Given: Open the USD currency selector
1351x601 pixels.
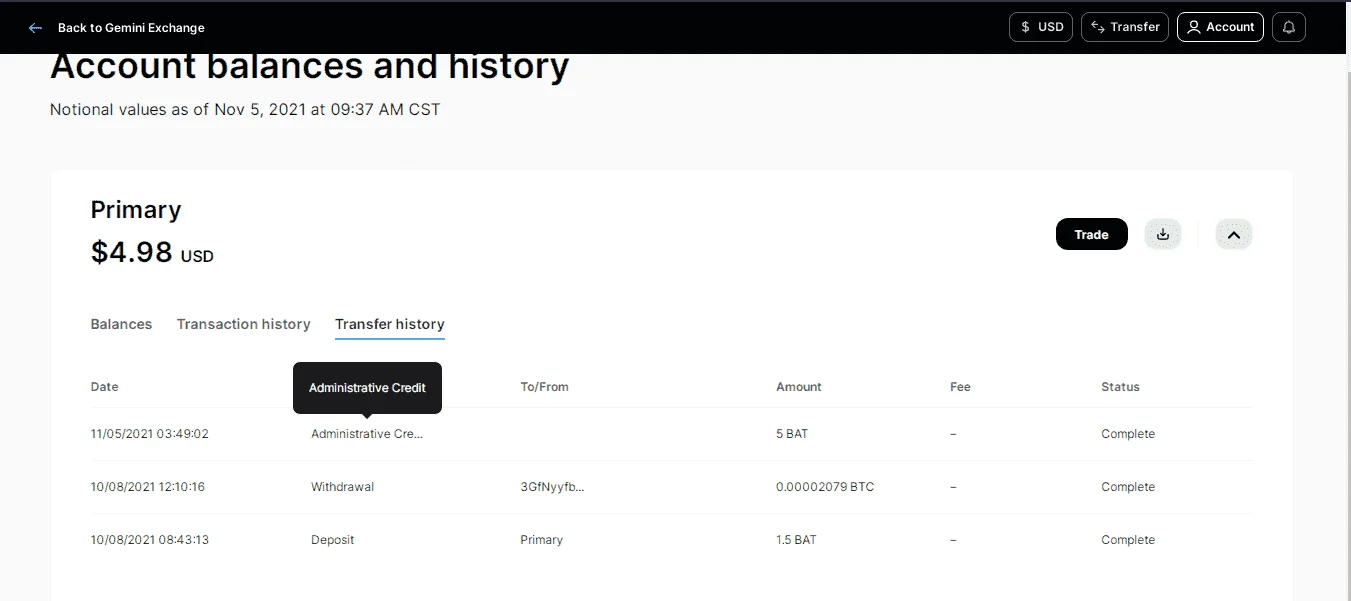Looking at the screenshot, I should (x=1041, y=27).
